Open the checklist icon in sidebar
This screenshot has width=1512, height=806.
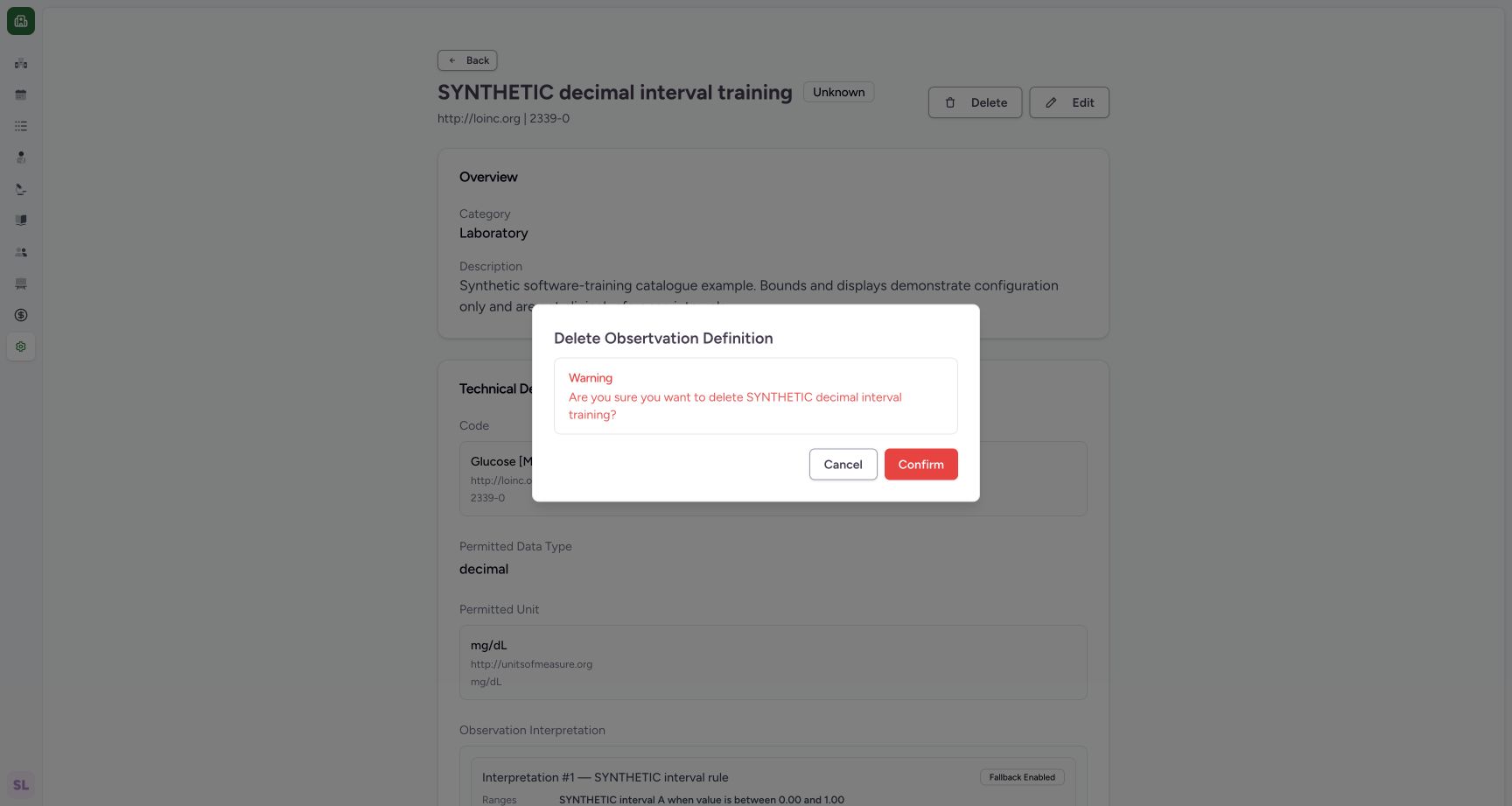pos(21,126)
